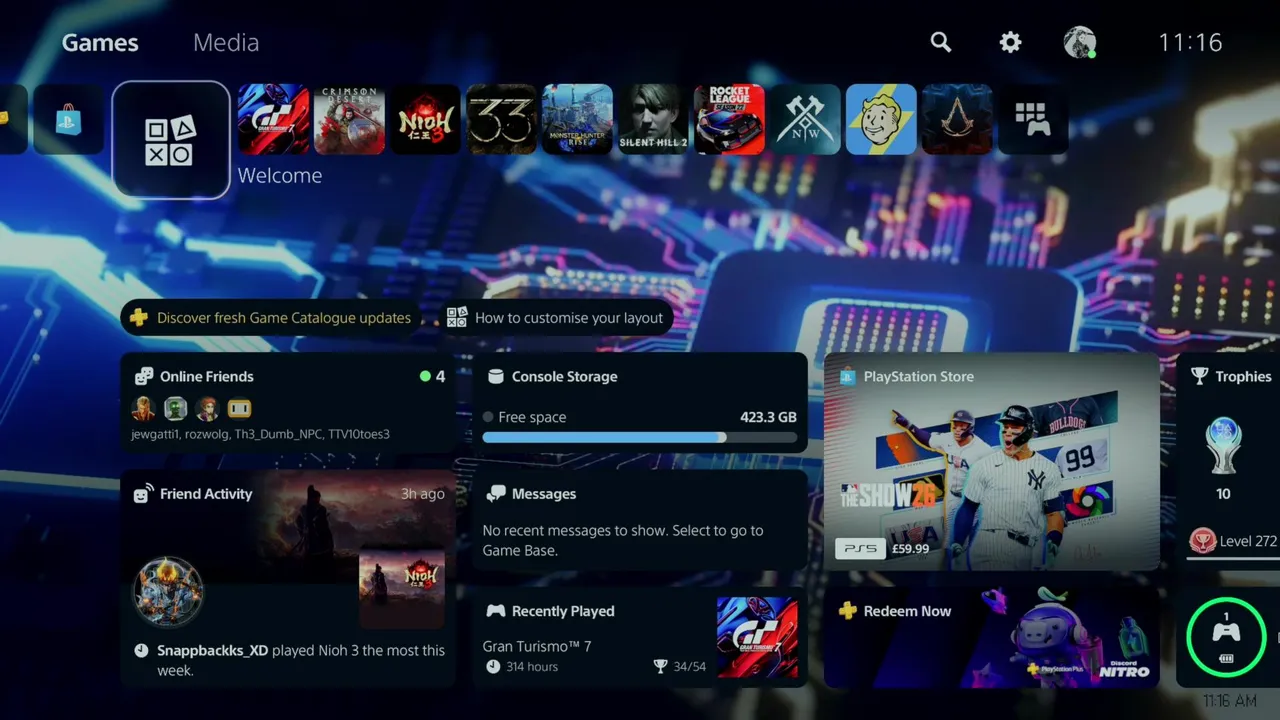
Task: Open Nioh 3 thumbnail in Friend Activity
Action: pyautogui.click(x=402, y=586)
